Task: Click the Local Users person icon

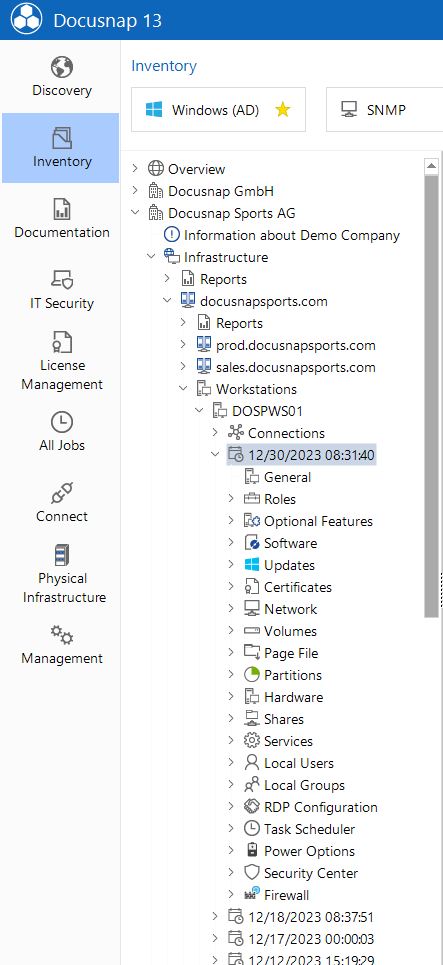Action: pyautogui.click(x=252, y=763)
